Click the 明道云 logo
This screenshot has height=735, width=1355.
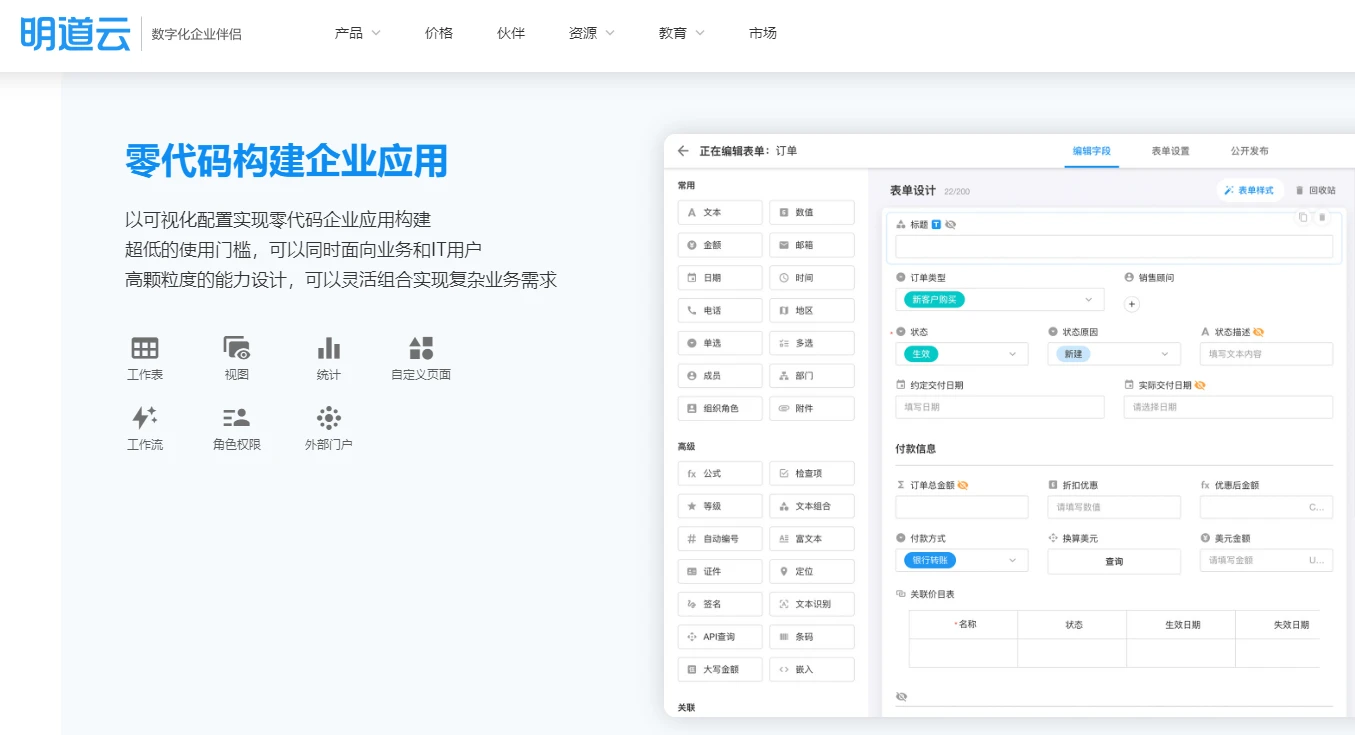pos(75,33)
